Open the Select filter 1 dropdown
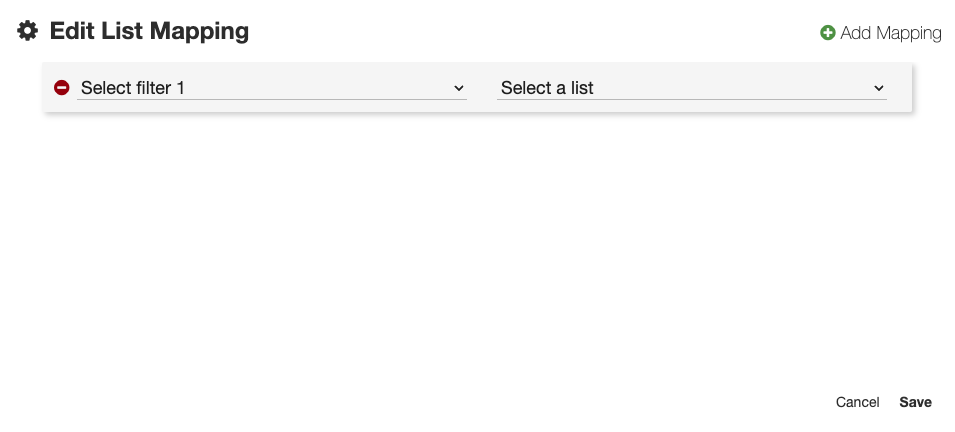This screenshot has width=955, height=432. point(271,88)
